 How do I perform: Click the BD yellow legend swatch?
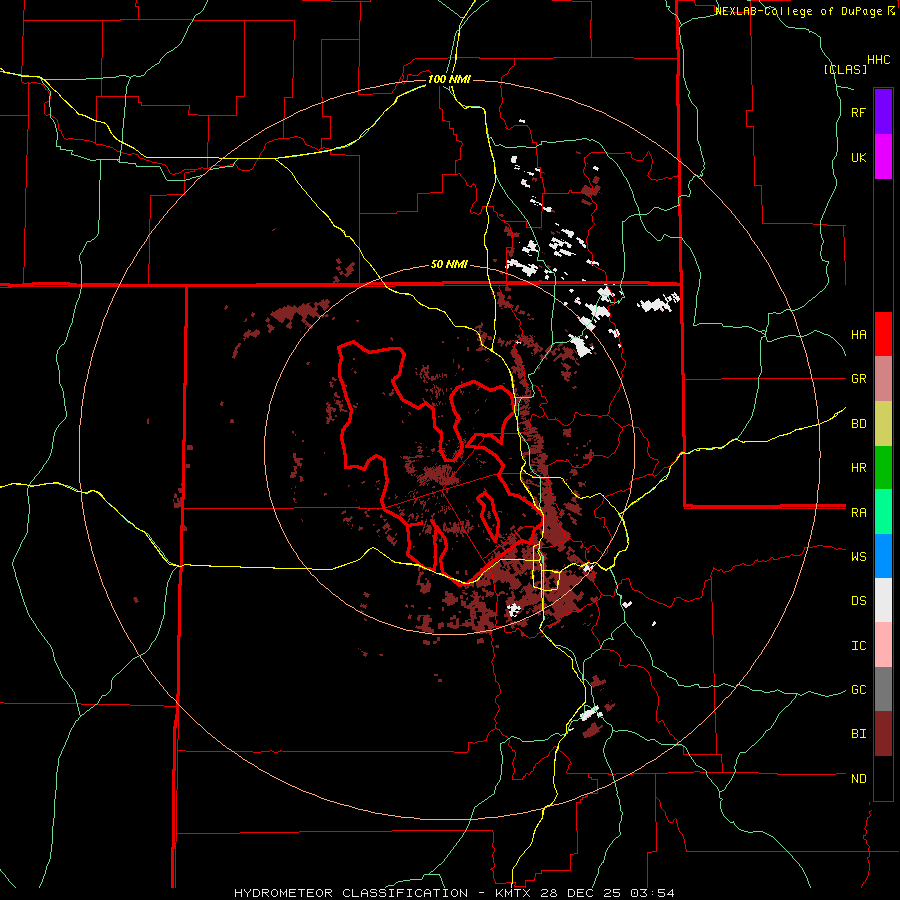(883, 424)
